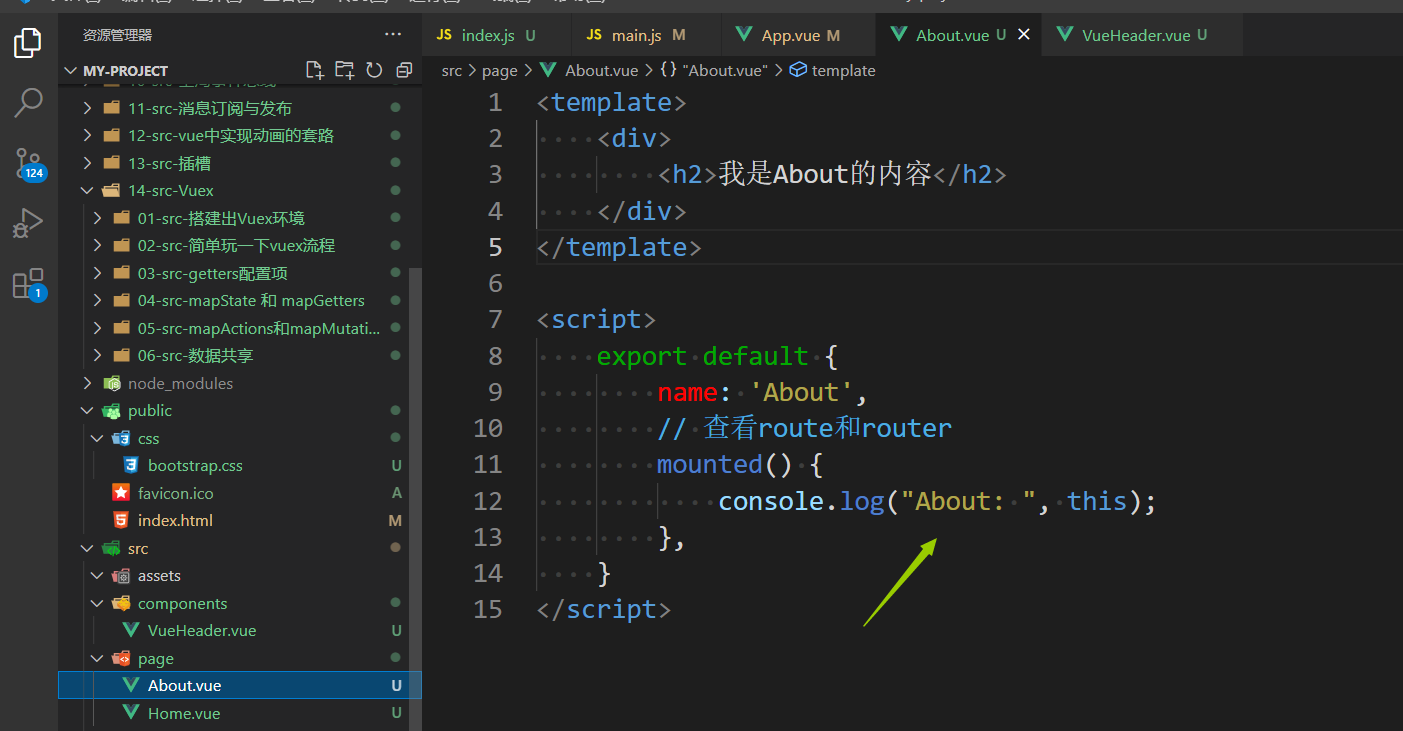
Task: Click the src breadcrumb segment
Action: point(452,70)
